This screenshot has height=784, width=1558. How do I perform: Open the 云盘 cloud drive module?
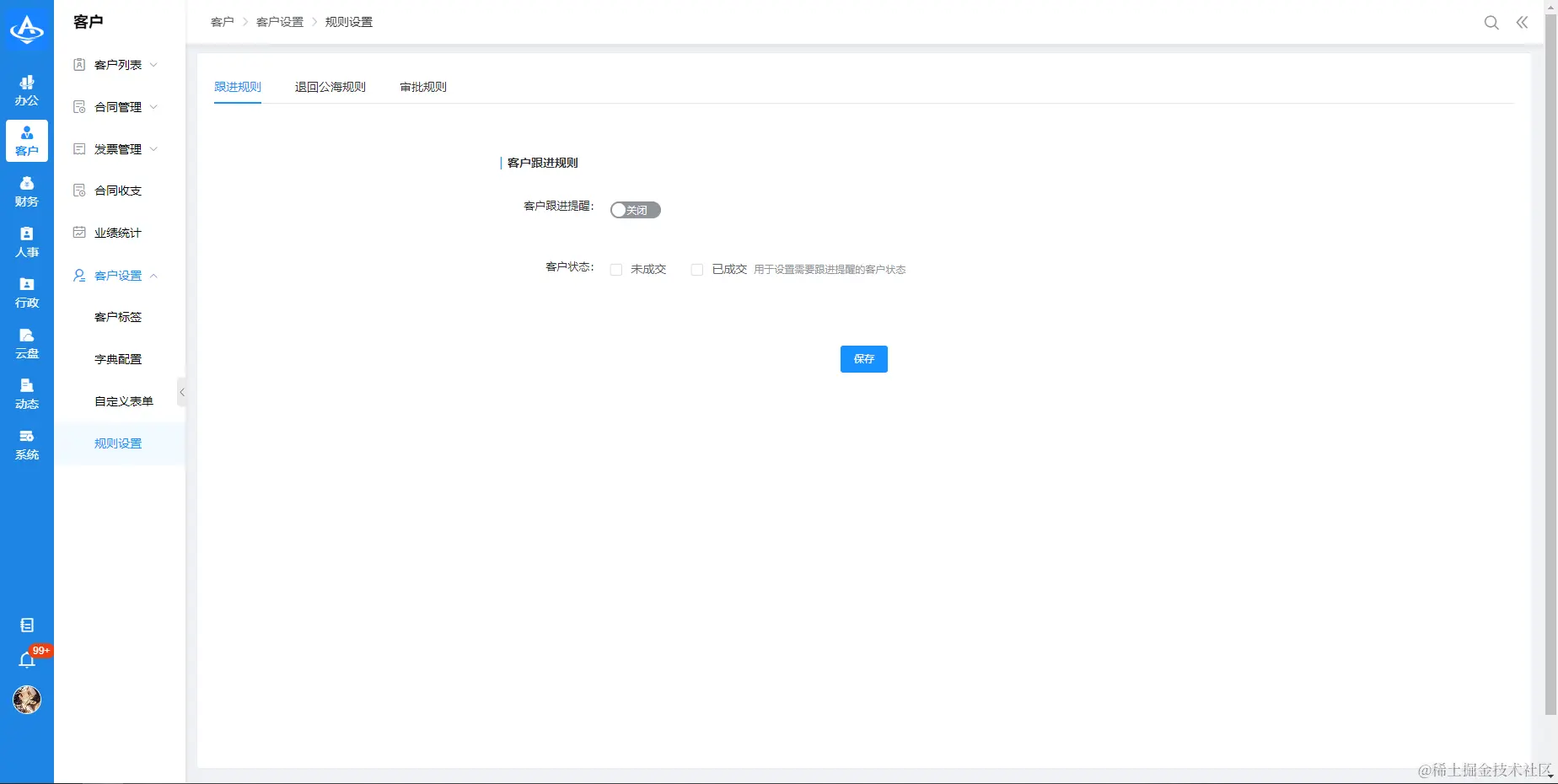(26, 344)
